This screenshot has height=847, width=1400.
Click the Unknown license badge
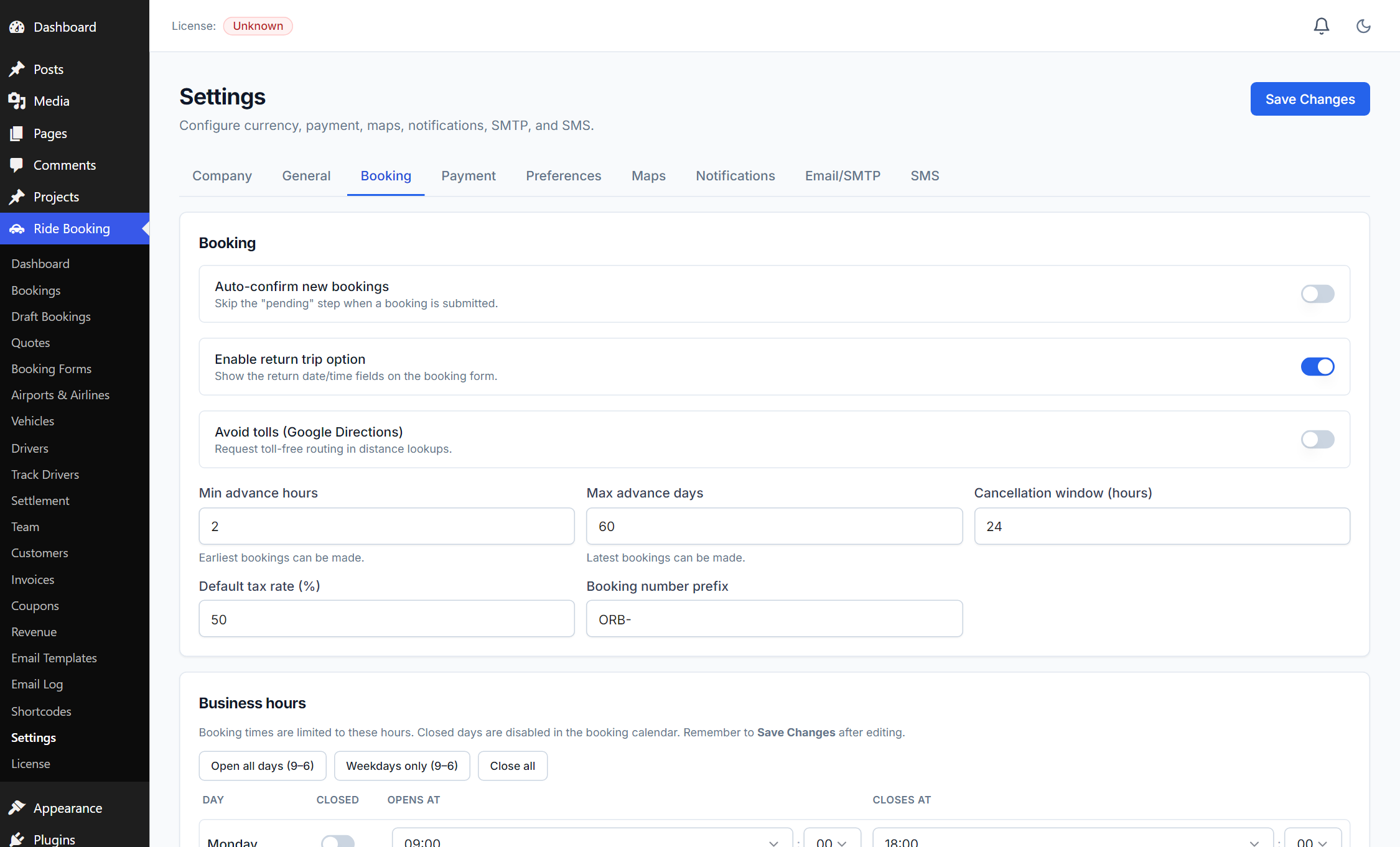tap(258, 26)
